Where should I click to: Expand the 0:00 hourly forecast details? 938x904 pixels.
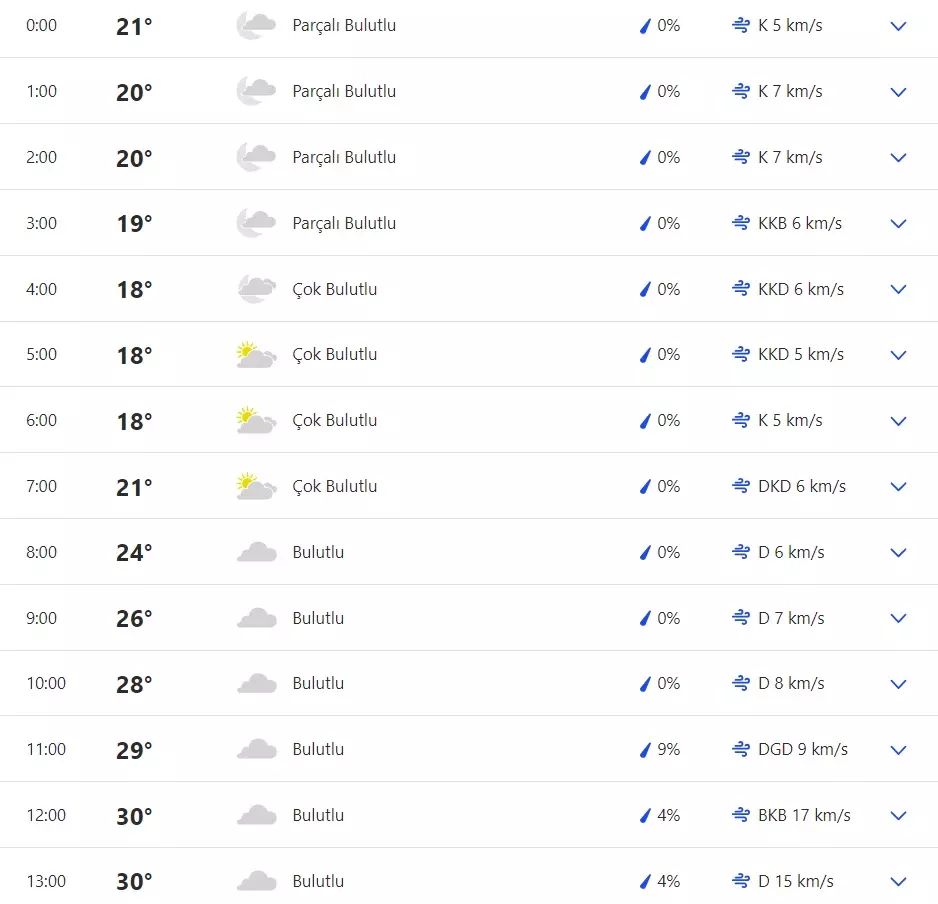coord(898,26)
